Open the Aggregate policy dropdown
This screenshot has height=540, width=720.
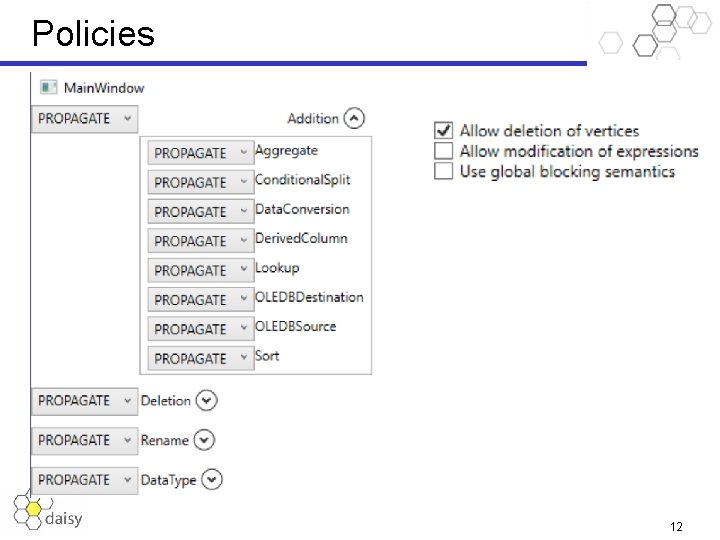click(200, 153)
